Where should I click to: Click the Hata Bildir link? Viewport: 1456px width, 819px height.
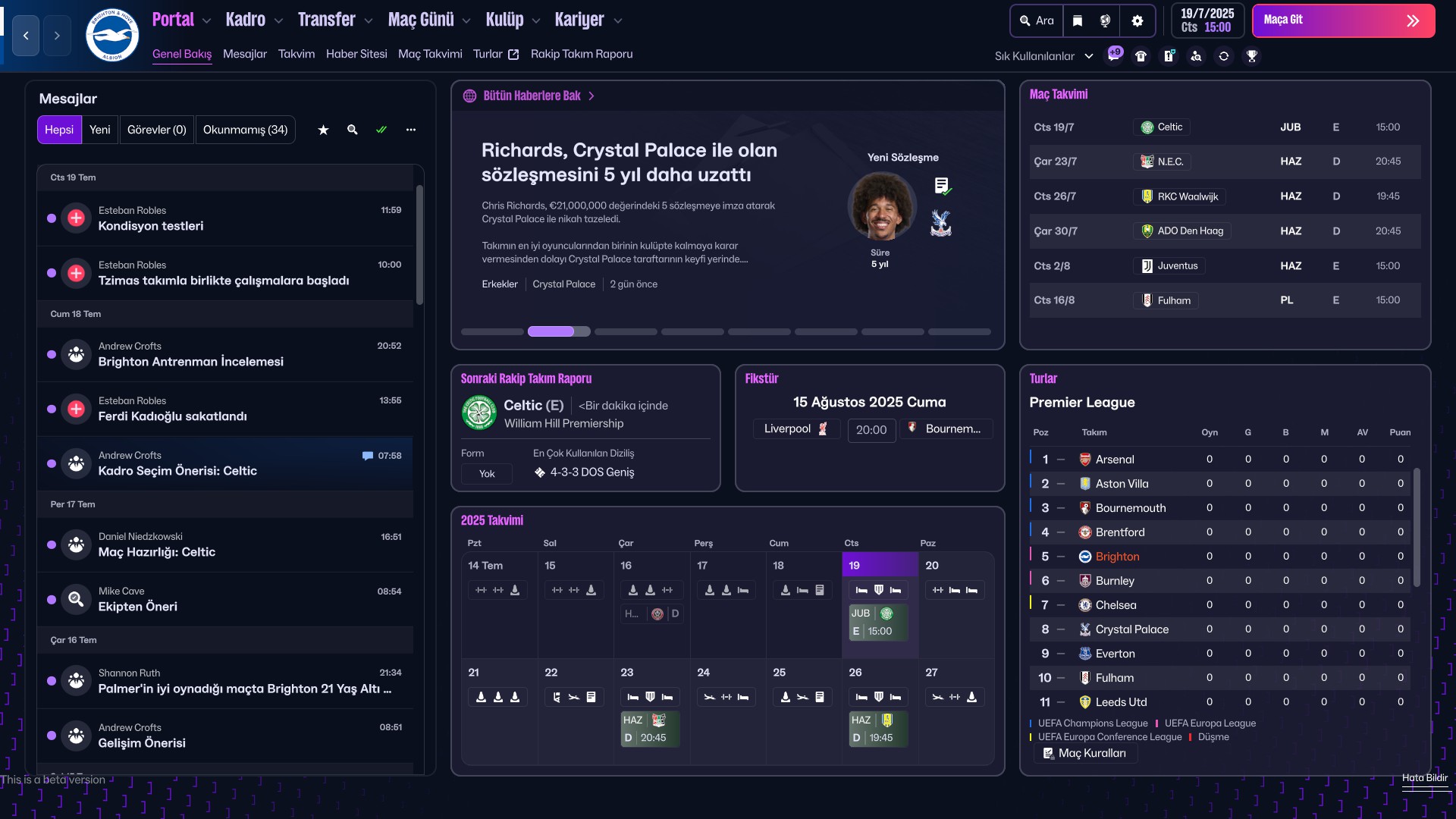[1425, 778]
